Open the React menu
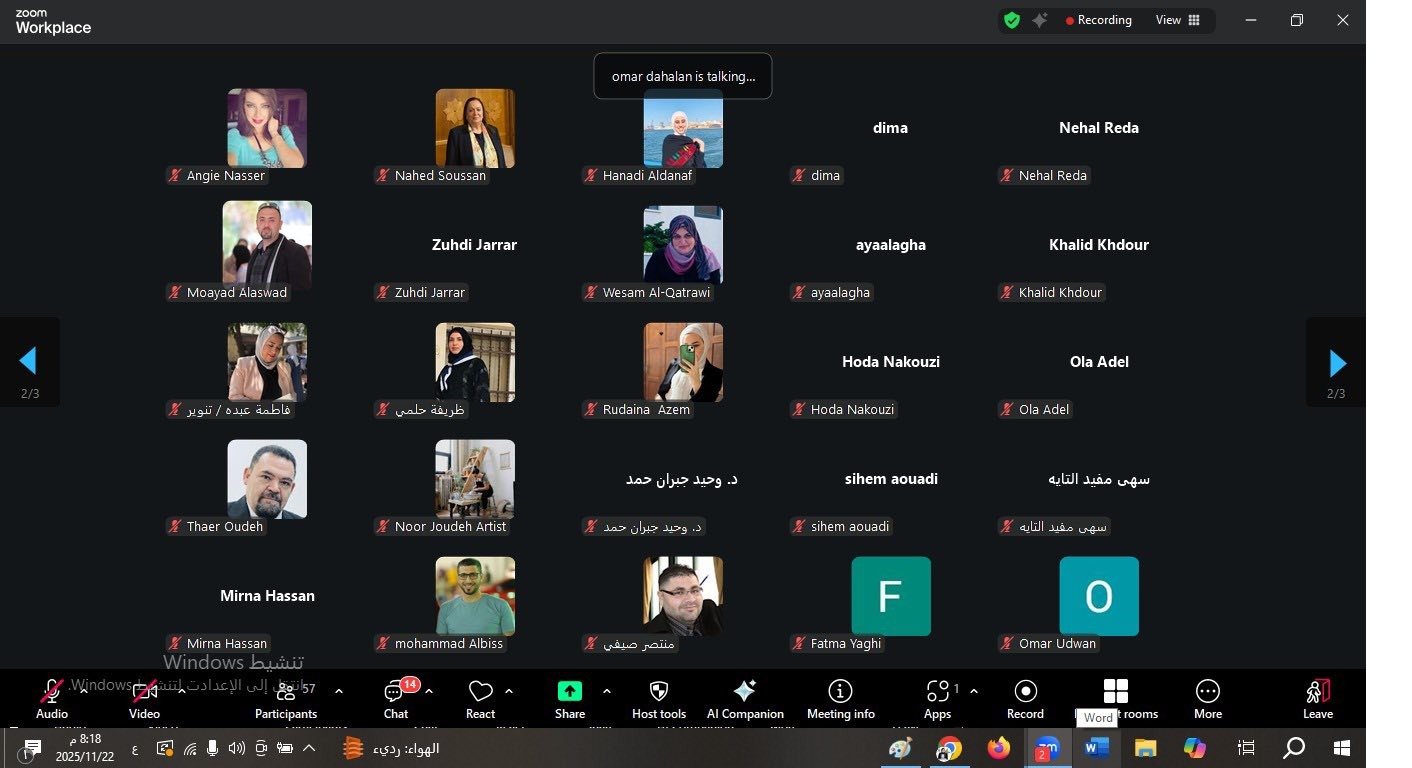 pos(480,692)
